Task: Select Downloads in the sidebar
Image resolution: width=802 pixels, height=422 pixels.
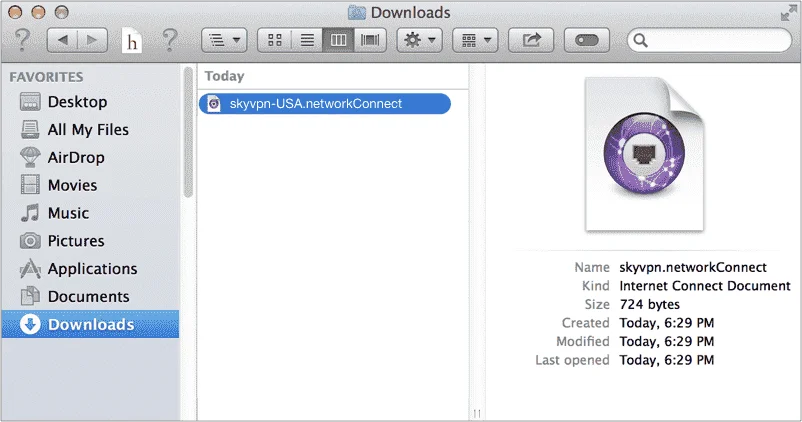Action: click(x=90, y=324)
